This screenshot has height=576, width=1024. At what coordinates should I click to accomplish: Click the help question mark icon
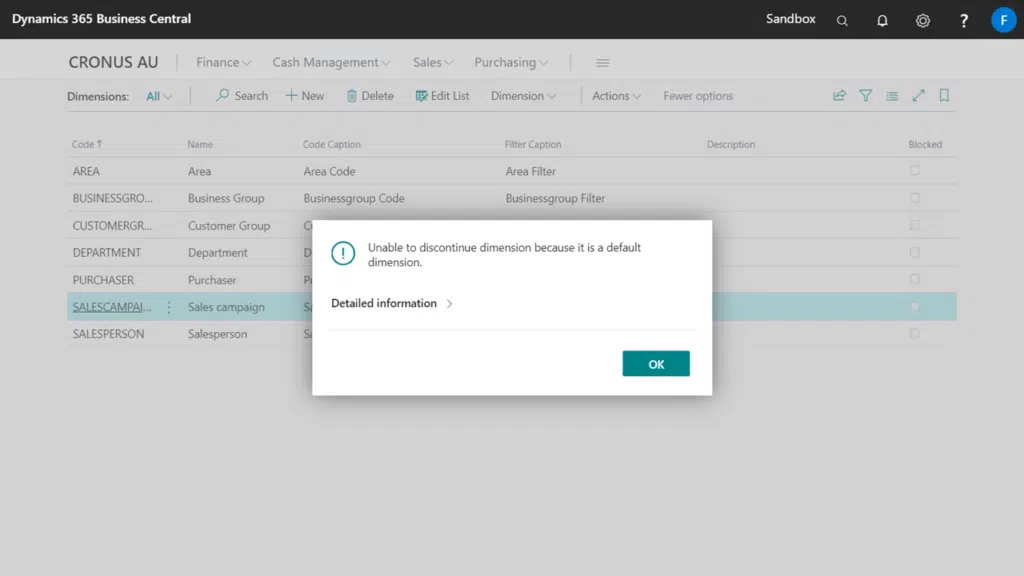click(964, 20)
